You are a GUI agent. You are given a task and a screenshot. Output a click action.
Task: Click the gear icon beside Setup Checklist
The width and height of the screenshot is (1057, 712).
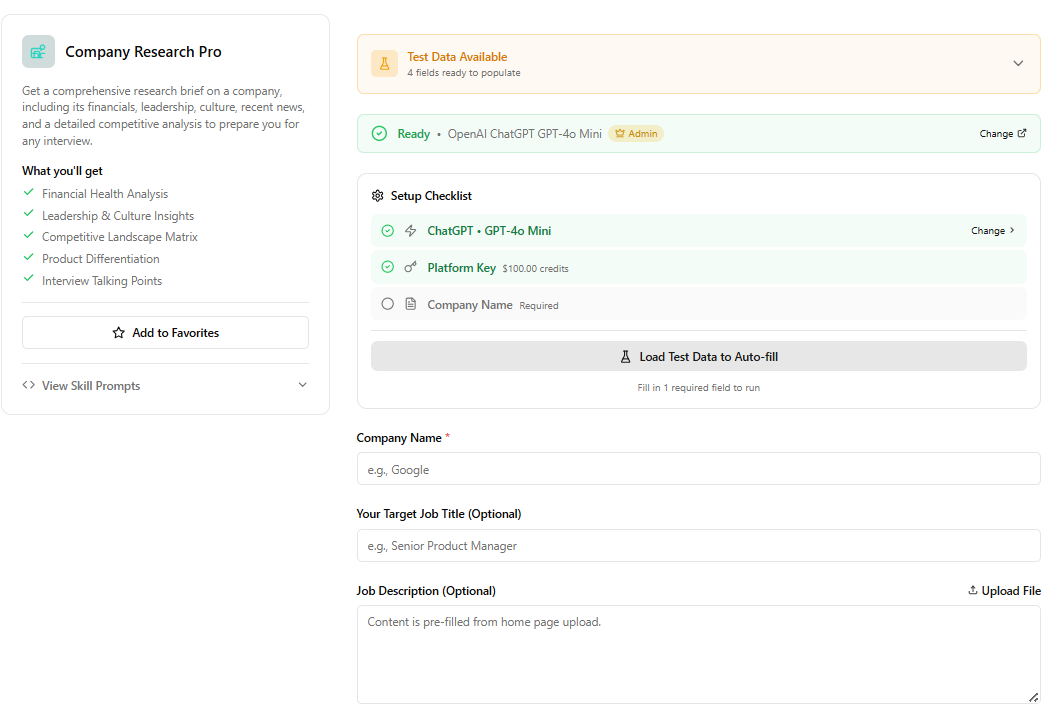379,196
